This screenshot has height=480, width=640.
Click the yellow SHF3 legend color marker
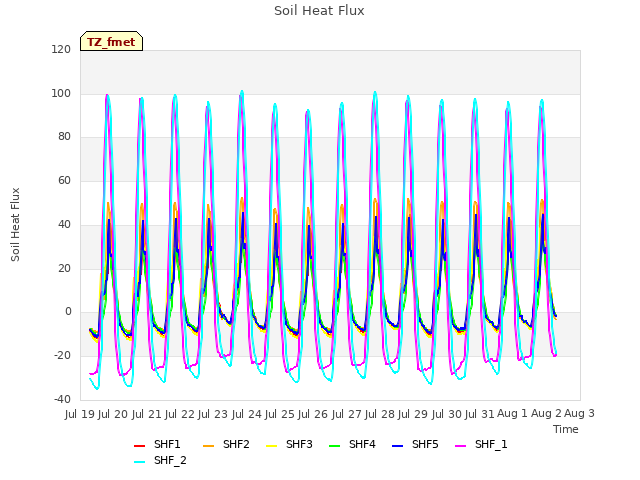click(271, 445)
